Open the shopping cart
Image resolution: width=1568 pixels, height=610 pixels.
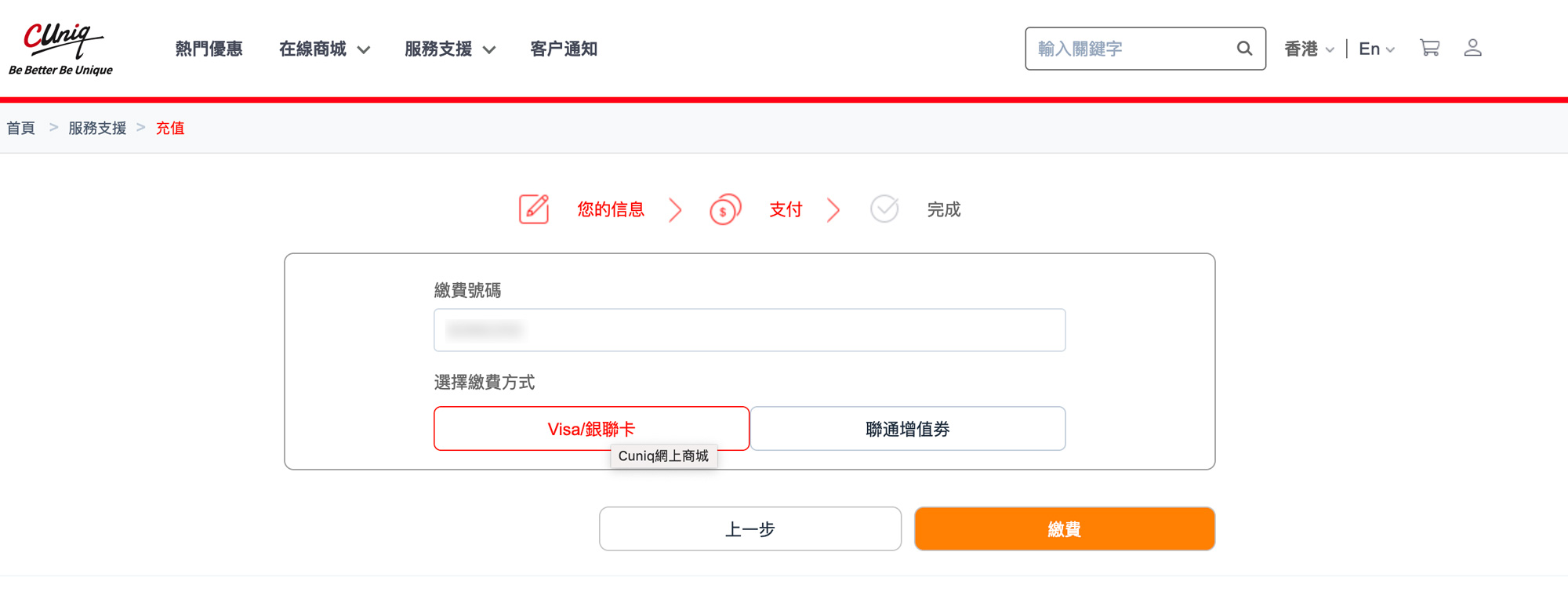1429,49
